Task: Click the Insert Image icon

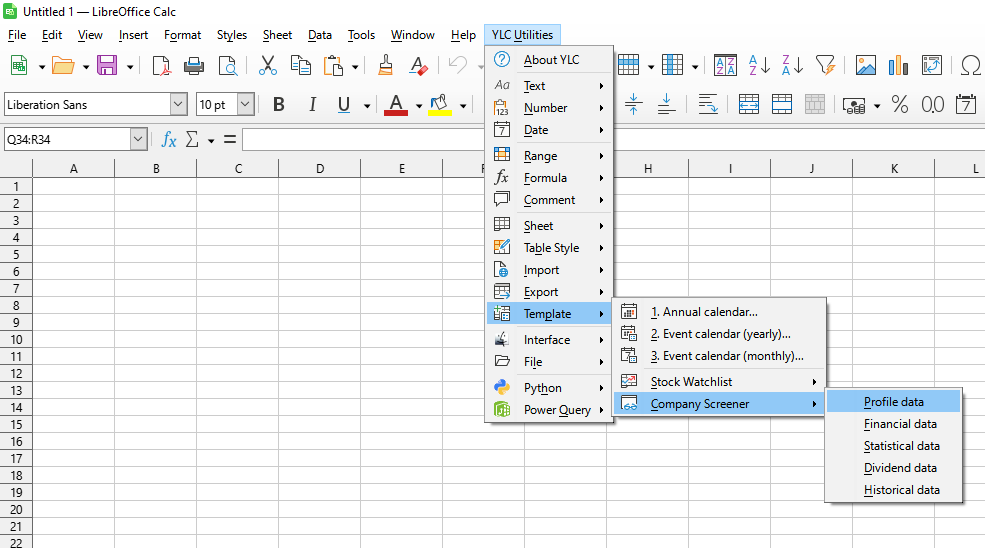Action: coord(866,65)
